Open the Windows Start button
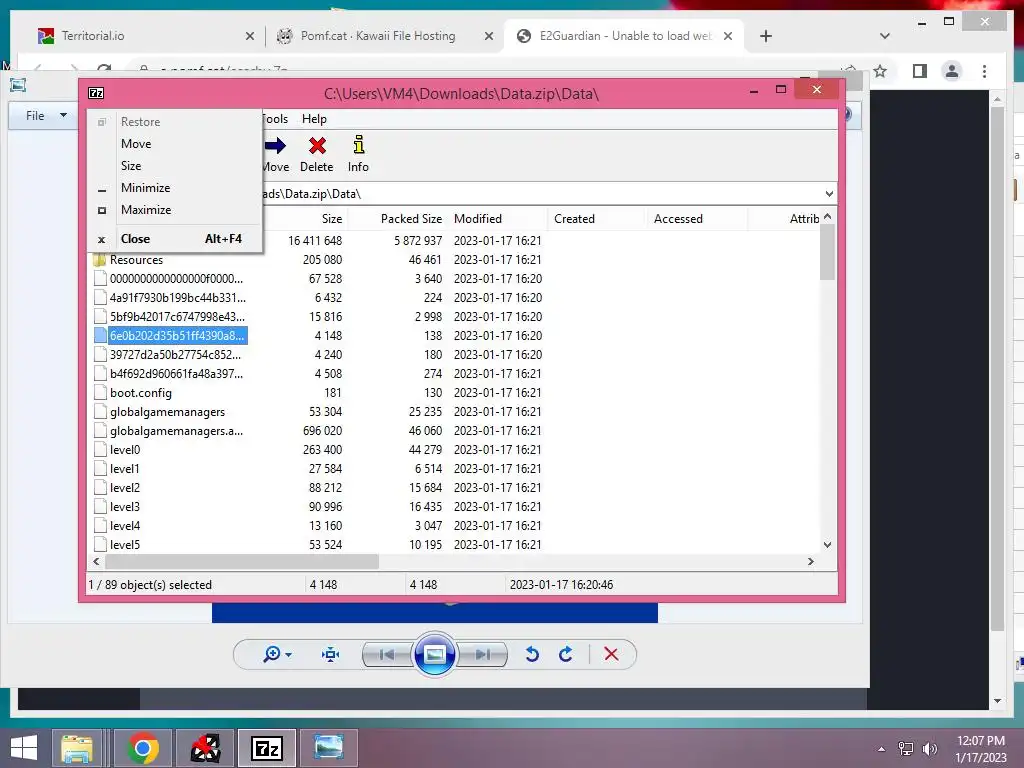This screenshot has width=1024, height=768. point(24,748)
